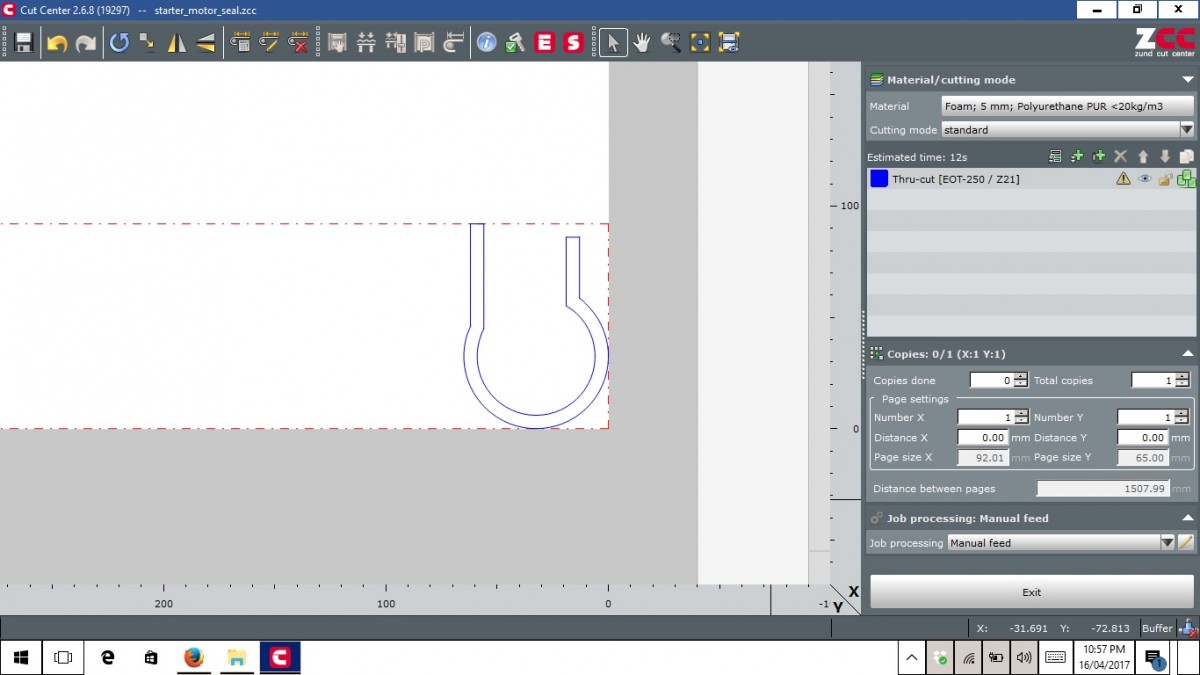Save the job with the floppy disk icon
1200x675 pixels.
pyautogui.click(x=24, y=43)
